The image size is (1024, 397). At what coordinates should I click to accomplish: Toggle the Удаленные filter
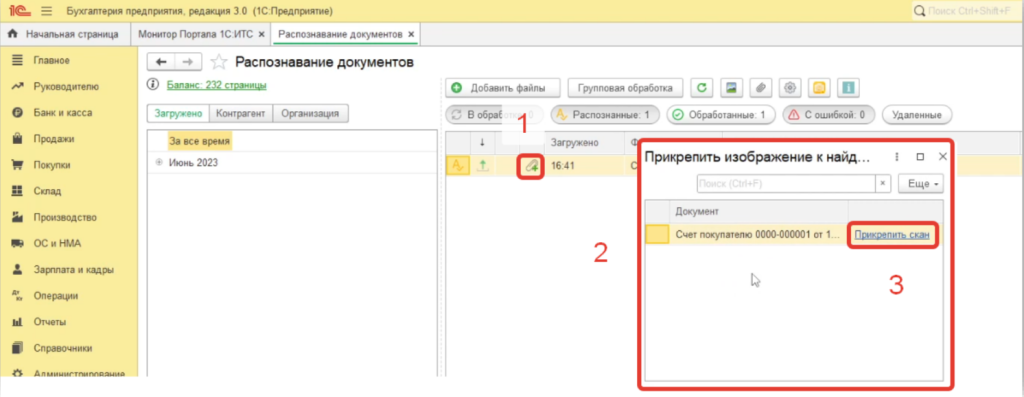coord(917,115)
